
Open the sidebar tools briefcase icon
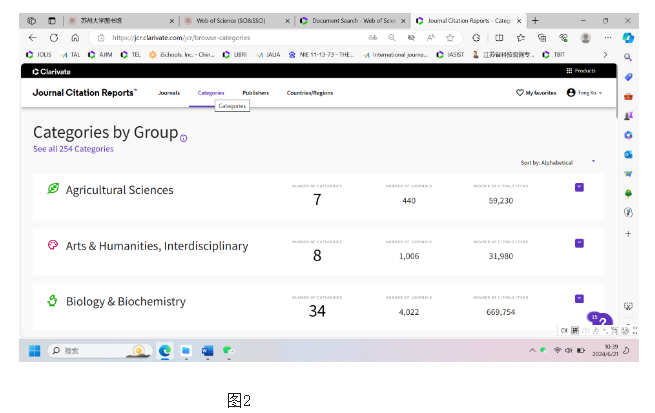[x=628, y=96]
